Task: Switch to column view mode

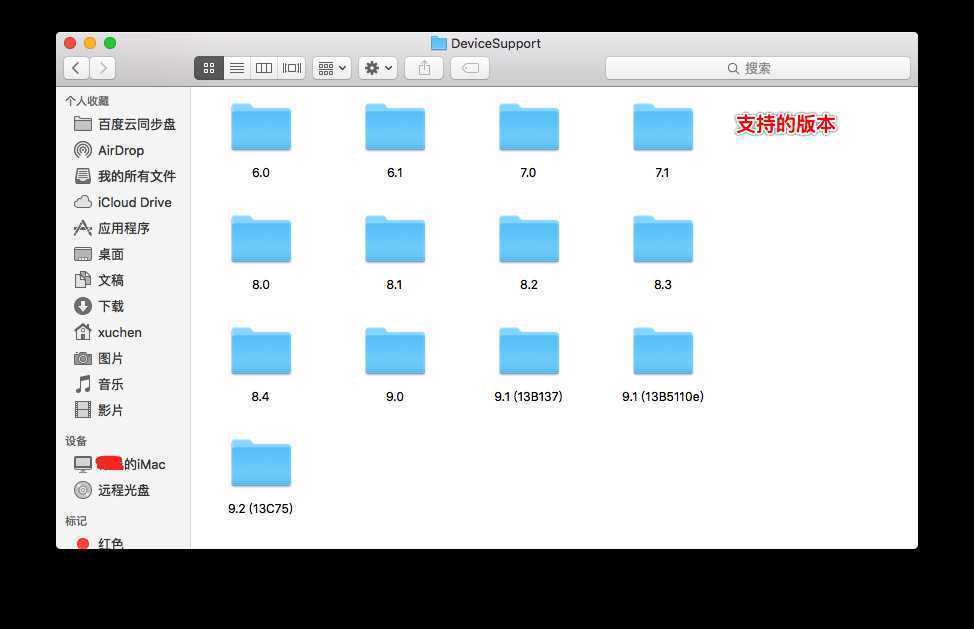Action: [264, 68]
